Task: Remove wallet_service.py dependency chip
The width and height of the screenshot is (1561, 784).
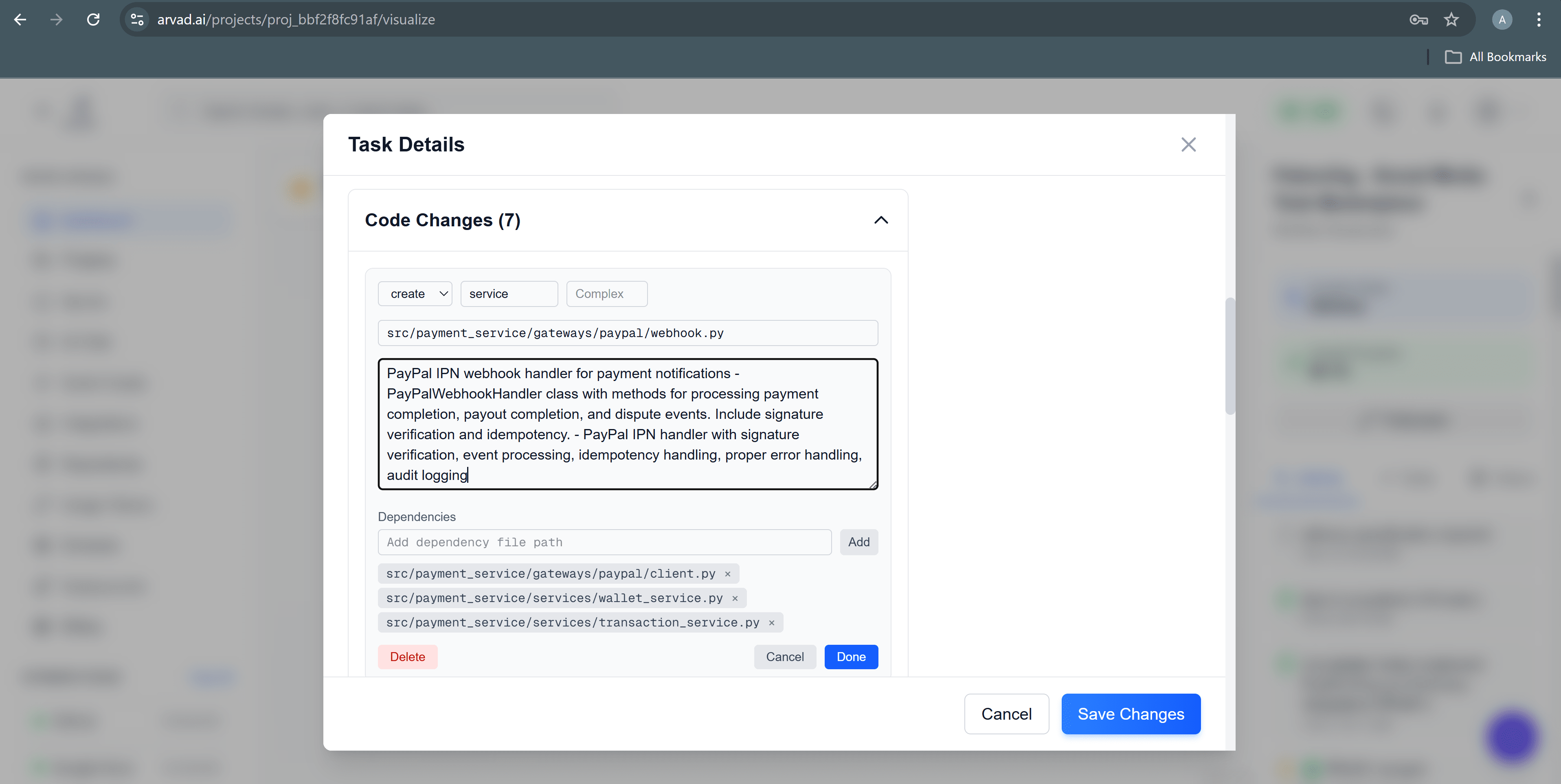Action: click(735, 598)
